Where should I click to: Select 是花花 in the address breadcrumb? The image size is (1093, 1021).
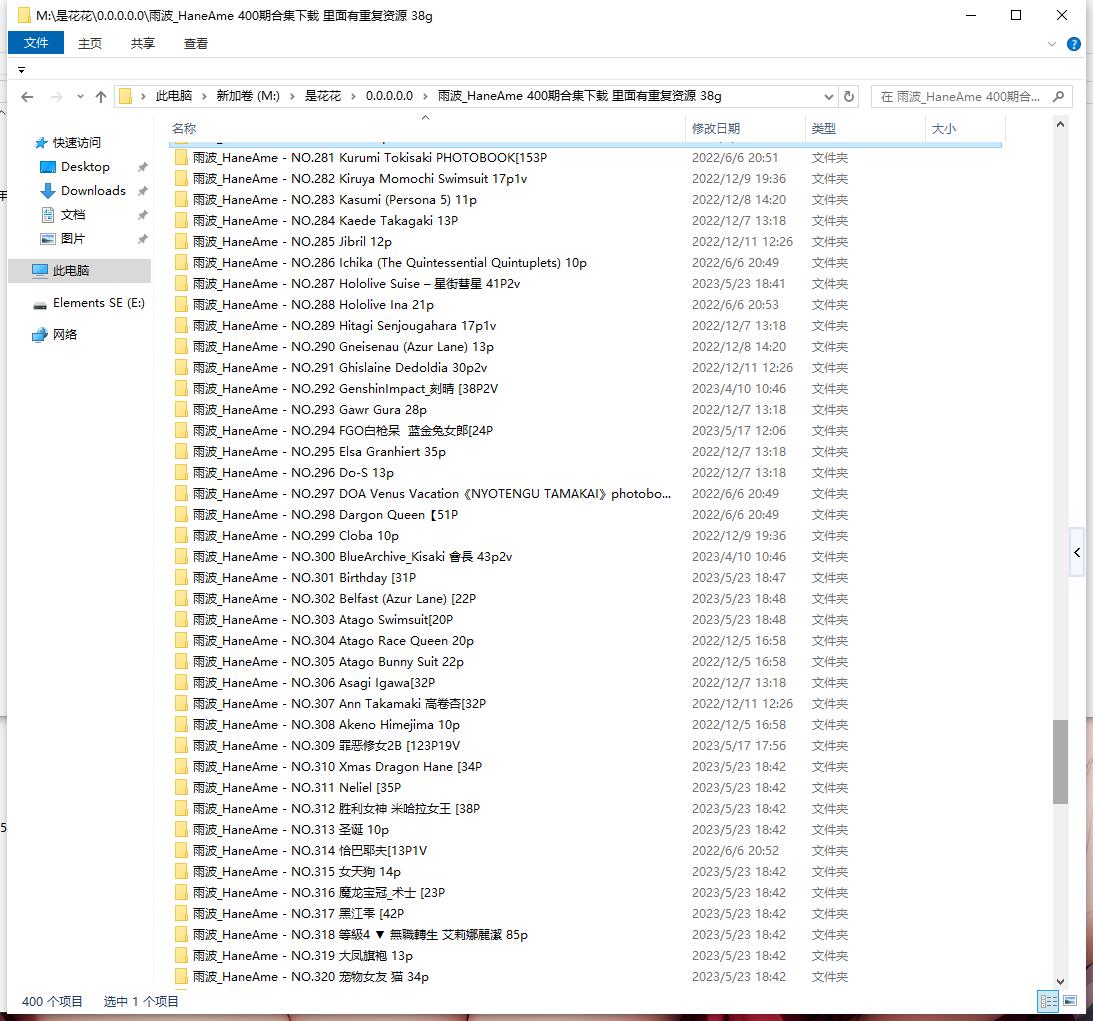pyautogui.click(x=323, y=96)
